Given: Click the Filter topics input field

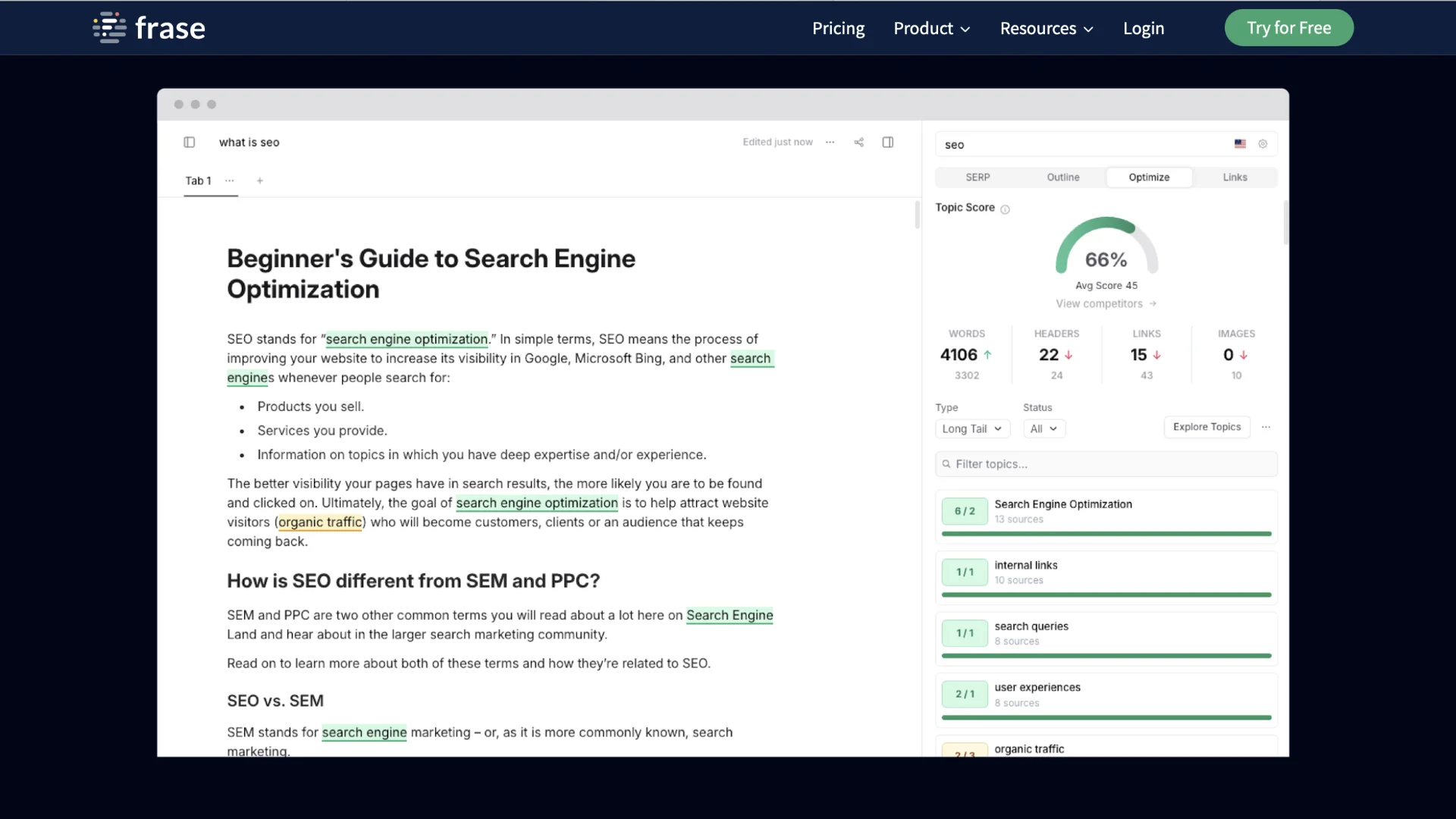Looking at the screenshot, I should click(1106, 464).
